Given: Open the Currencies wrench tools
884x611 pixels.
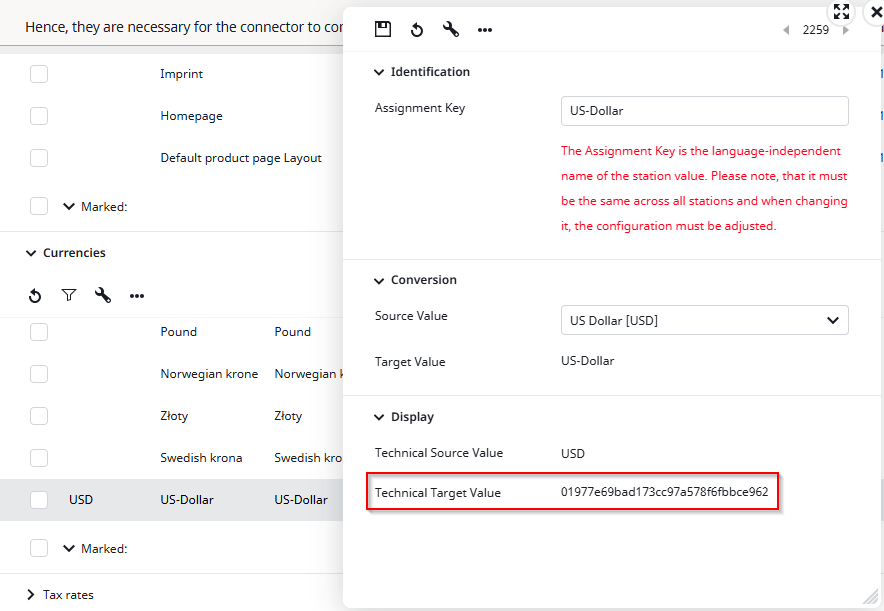Looking at the screenshot, I should (x=103, y=296).
